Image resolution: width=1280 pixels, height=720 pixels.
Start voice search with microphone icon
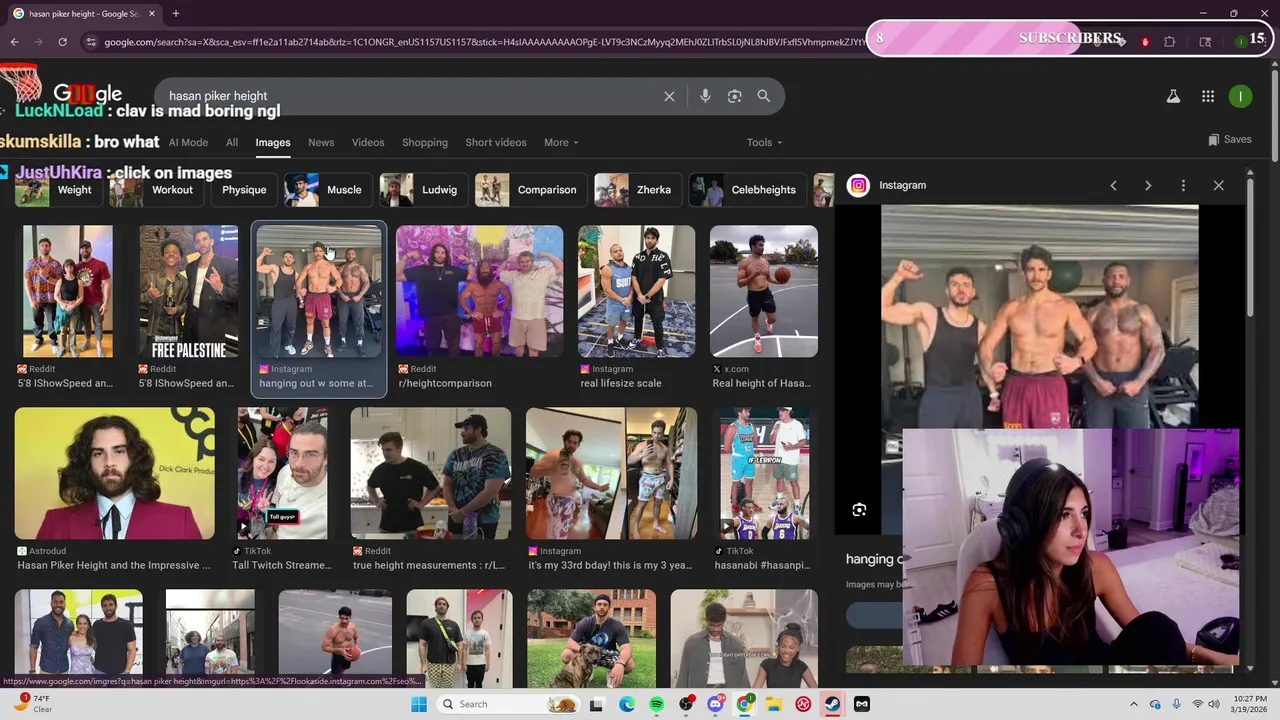point(705,96)
